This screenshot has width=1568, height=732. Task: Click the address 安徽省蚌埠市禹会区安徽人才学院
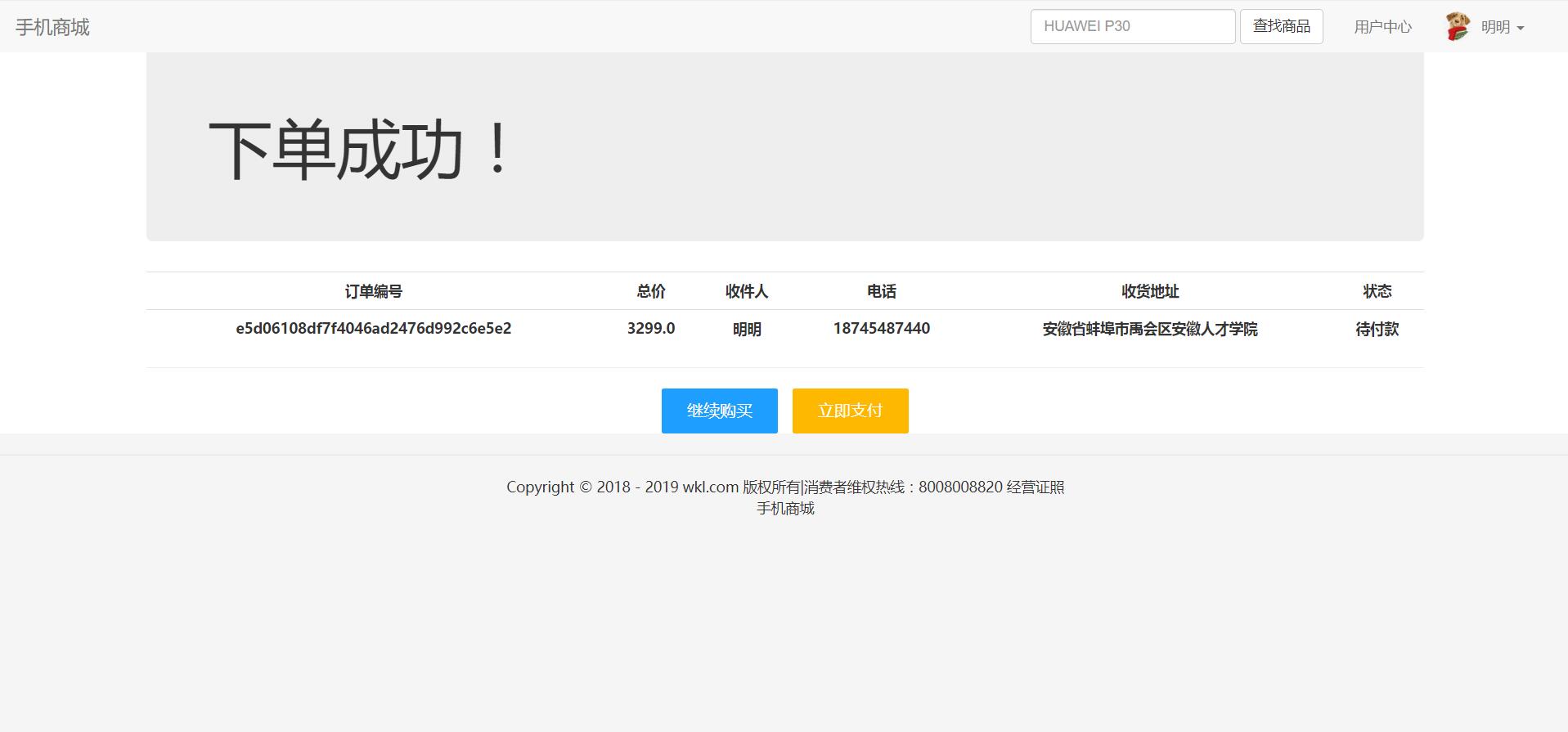[x=1150, y=330]
